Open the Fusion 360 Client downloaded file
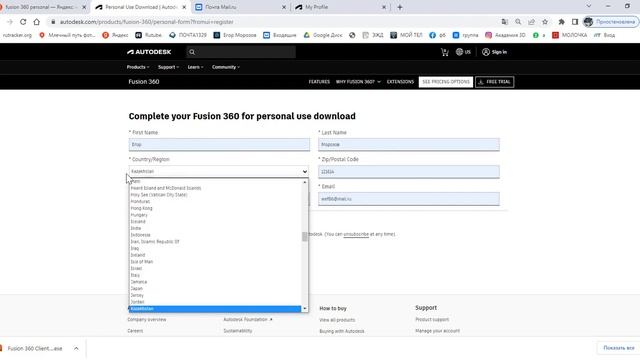The width and height of the screenshot is (640, 360). click(35, 348)
